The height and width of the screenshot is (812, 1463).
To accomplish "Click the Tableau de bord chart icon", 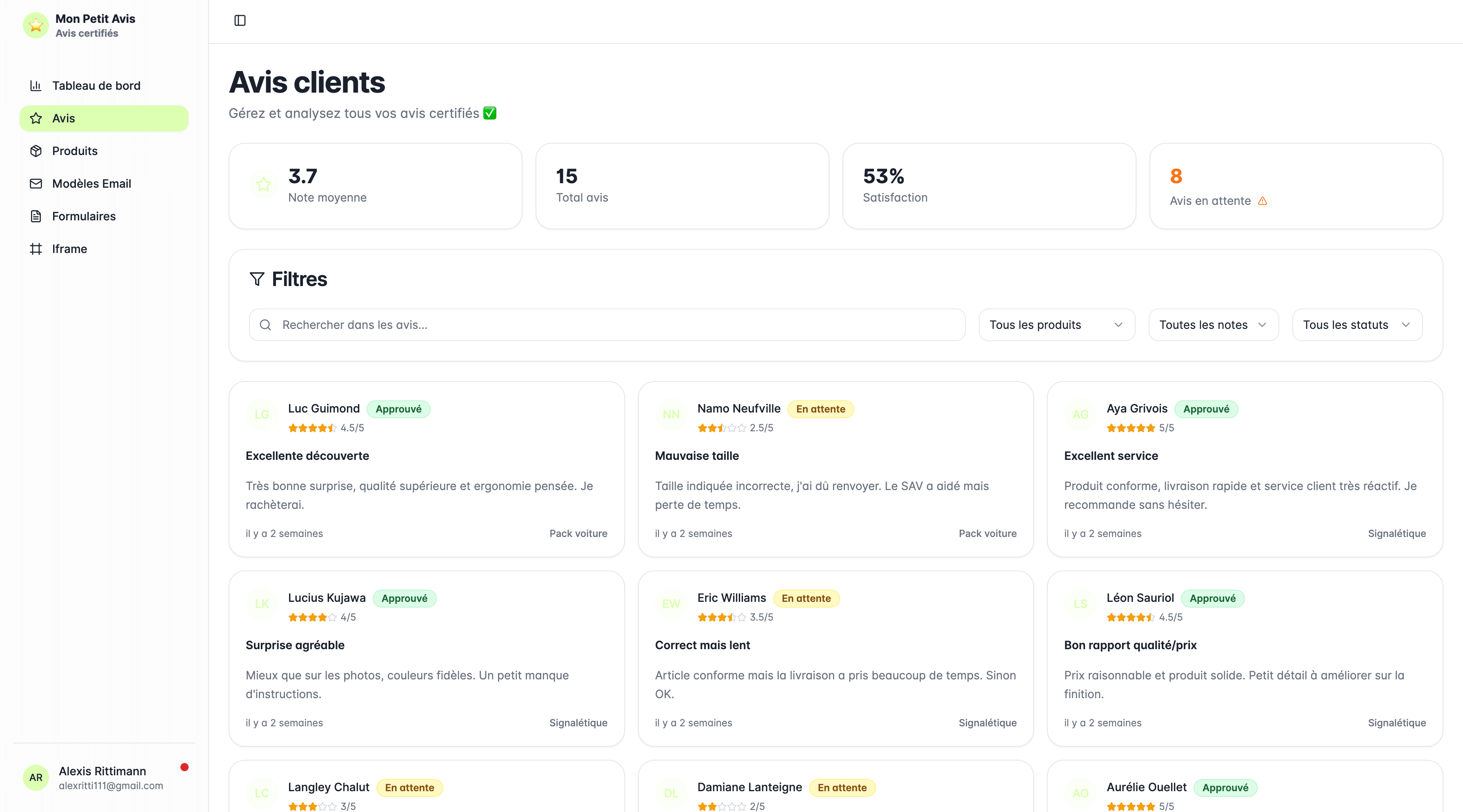I will coord(36,86).
